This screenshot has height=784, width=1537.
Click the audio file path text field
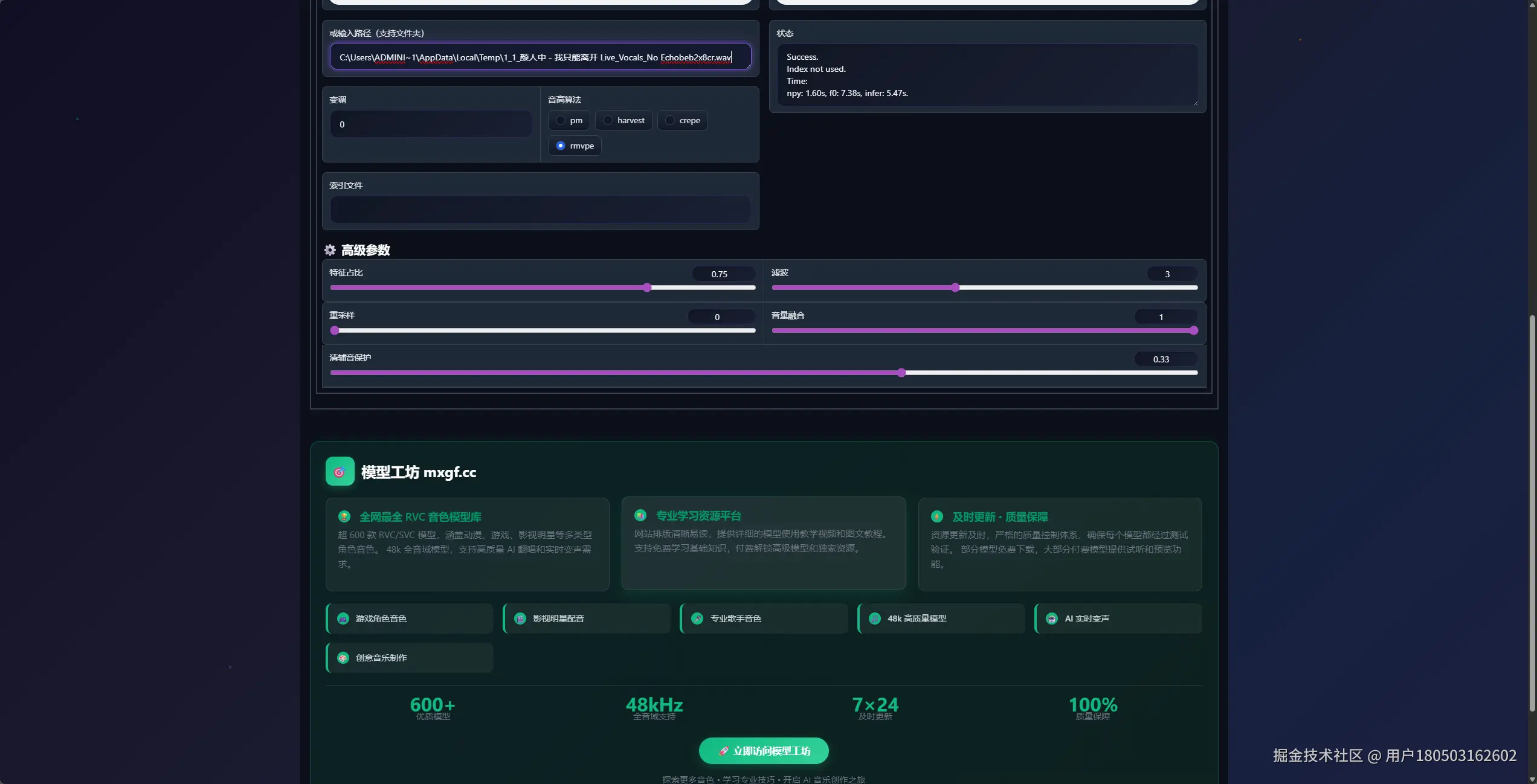pos(540,57)
